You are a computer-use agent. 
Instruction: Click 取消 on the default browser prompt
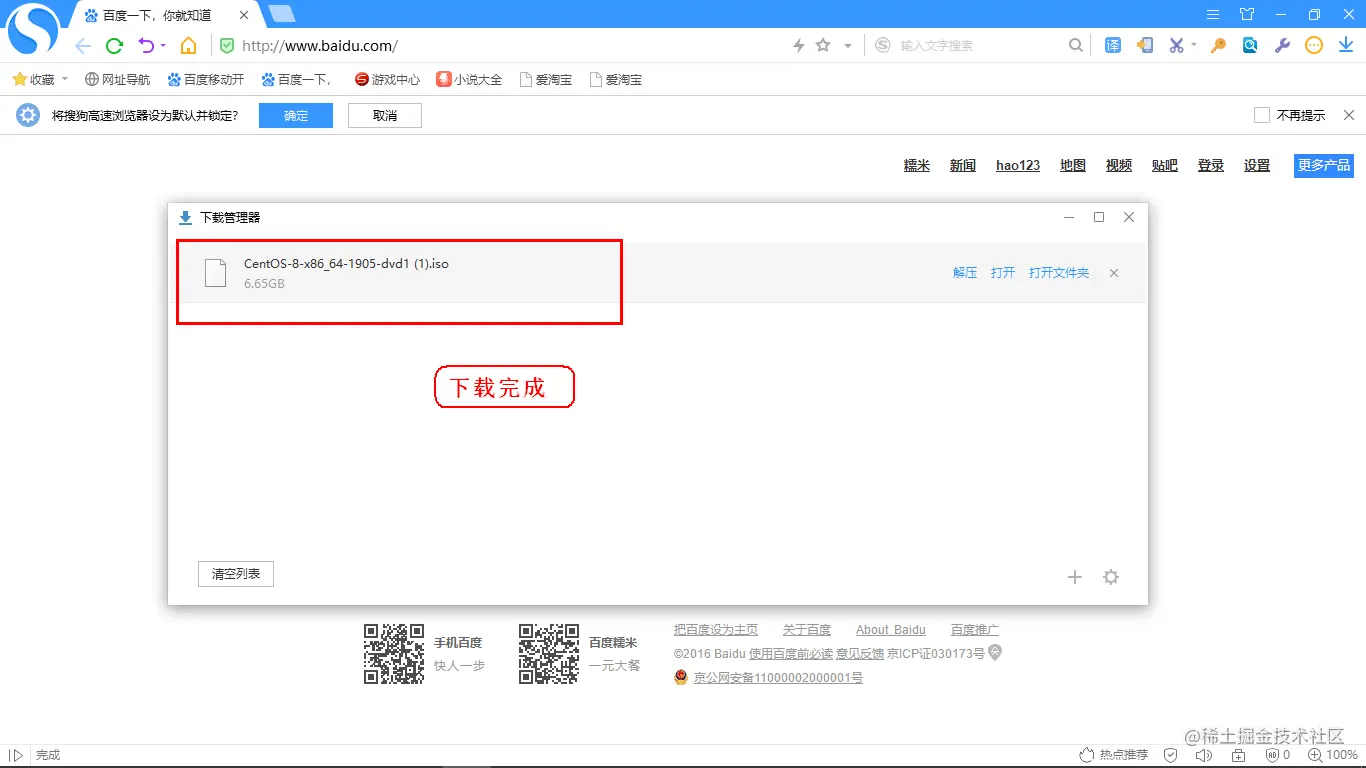point(385,116)
